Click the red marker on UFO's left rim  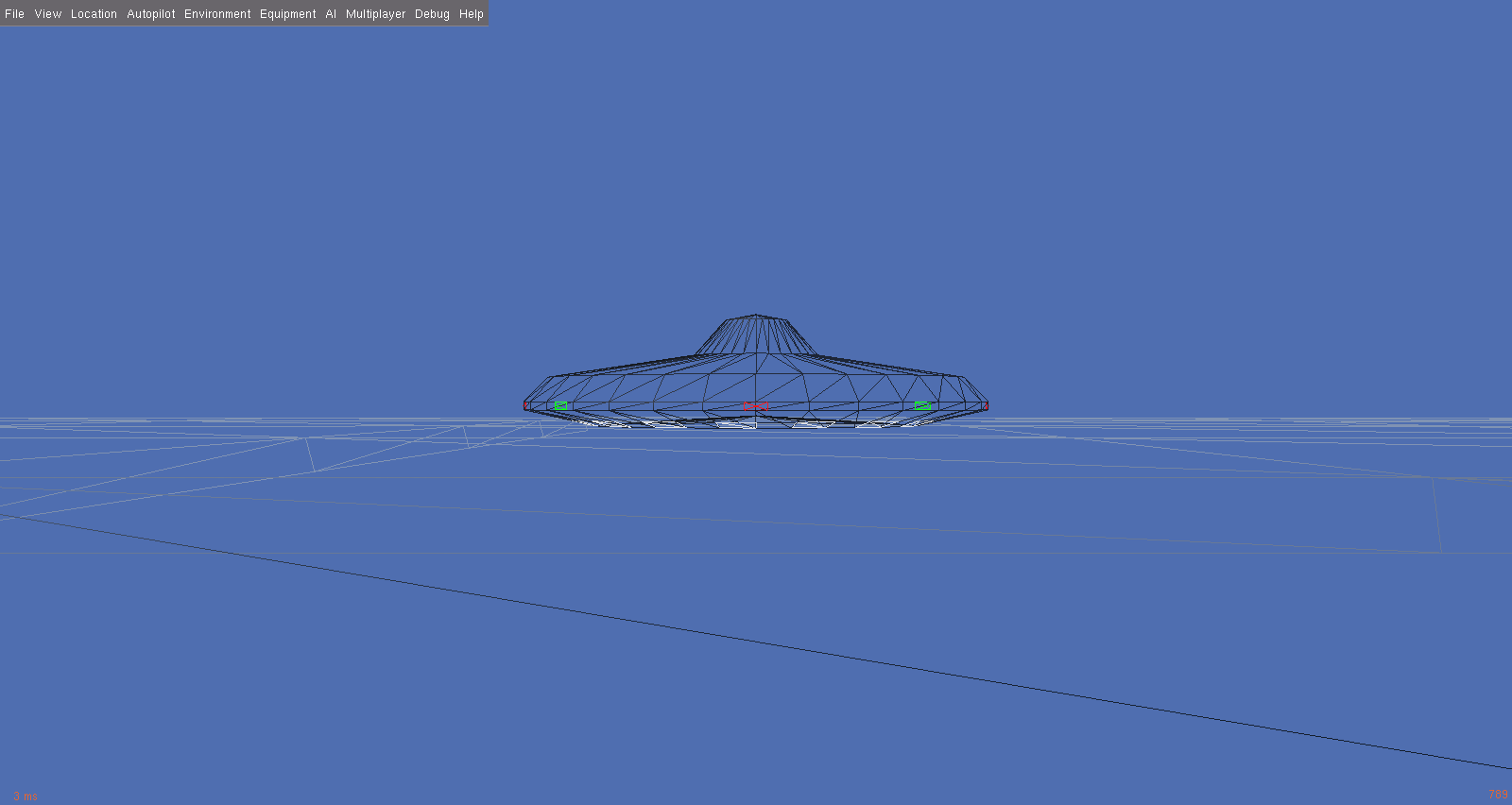point(526,406)
